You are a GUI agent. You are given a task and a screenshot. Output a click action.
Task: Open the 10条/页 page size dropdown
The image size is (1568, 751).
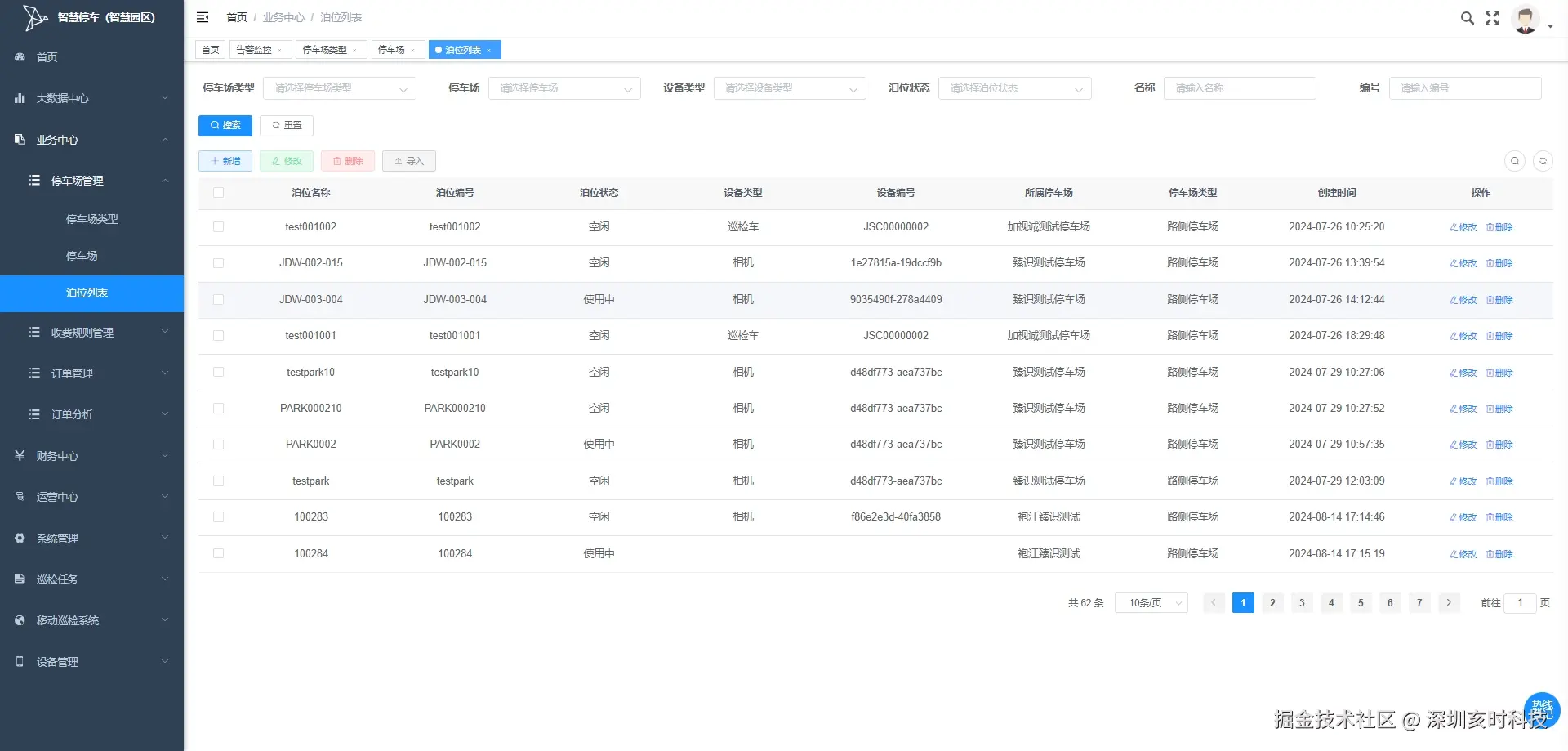[1151, 603]
